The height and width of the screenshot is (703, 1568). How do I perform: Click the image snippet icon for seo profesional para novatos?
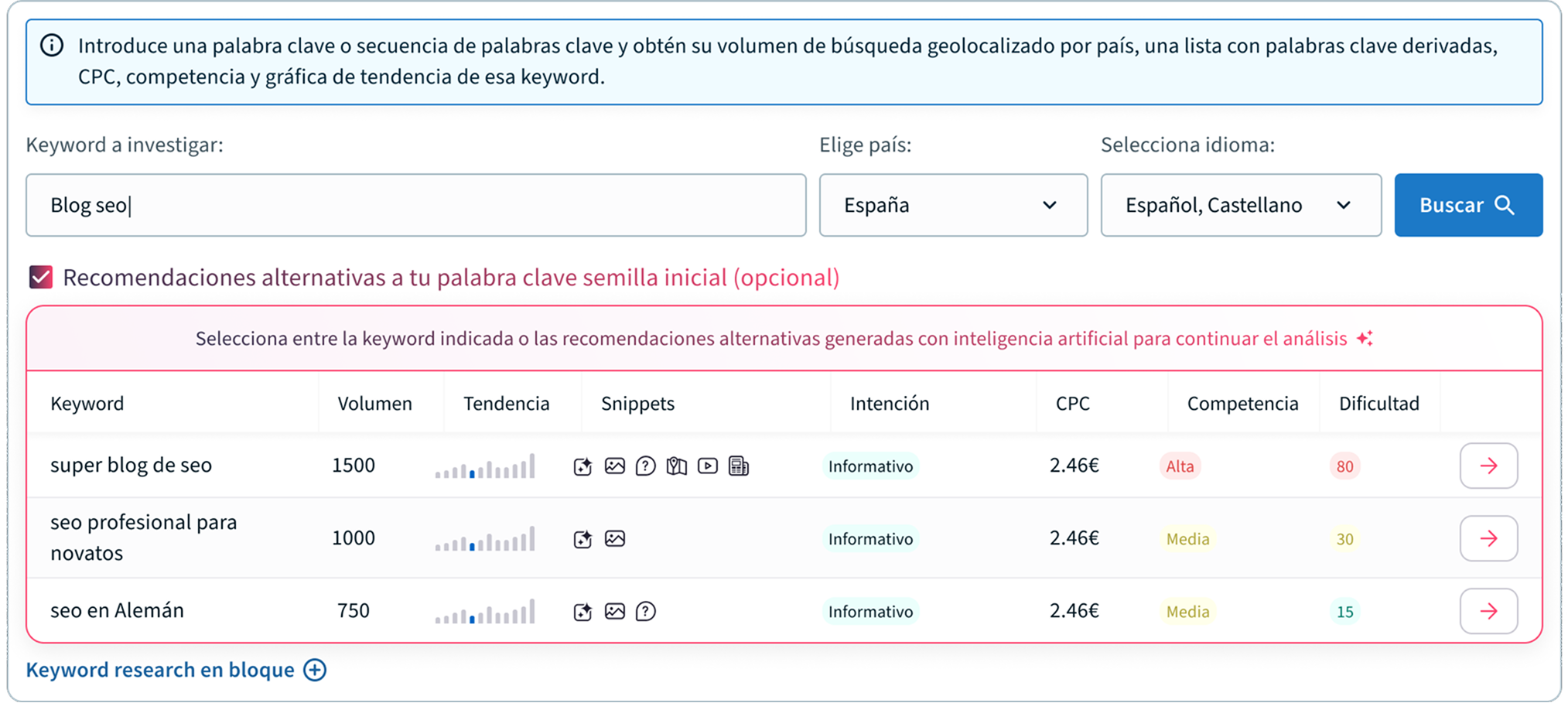pyautogui.click(x=615, y=539)
